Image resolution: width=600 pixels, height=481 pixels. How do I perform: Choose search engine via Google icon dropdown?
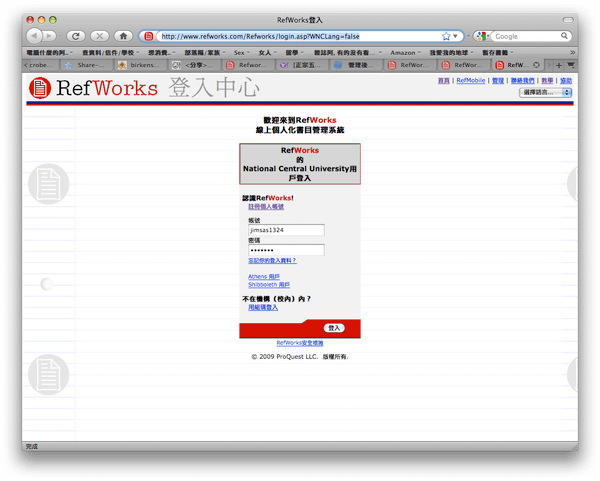click(x=483, y=36)
